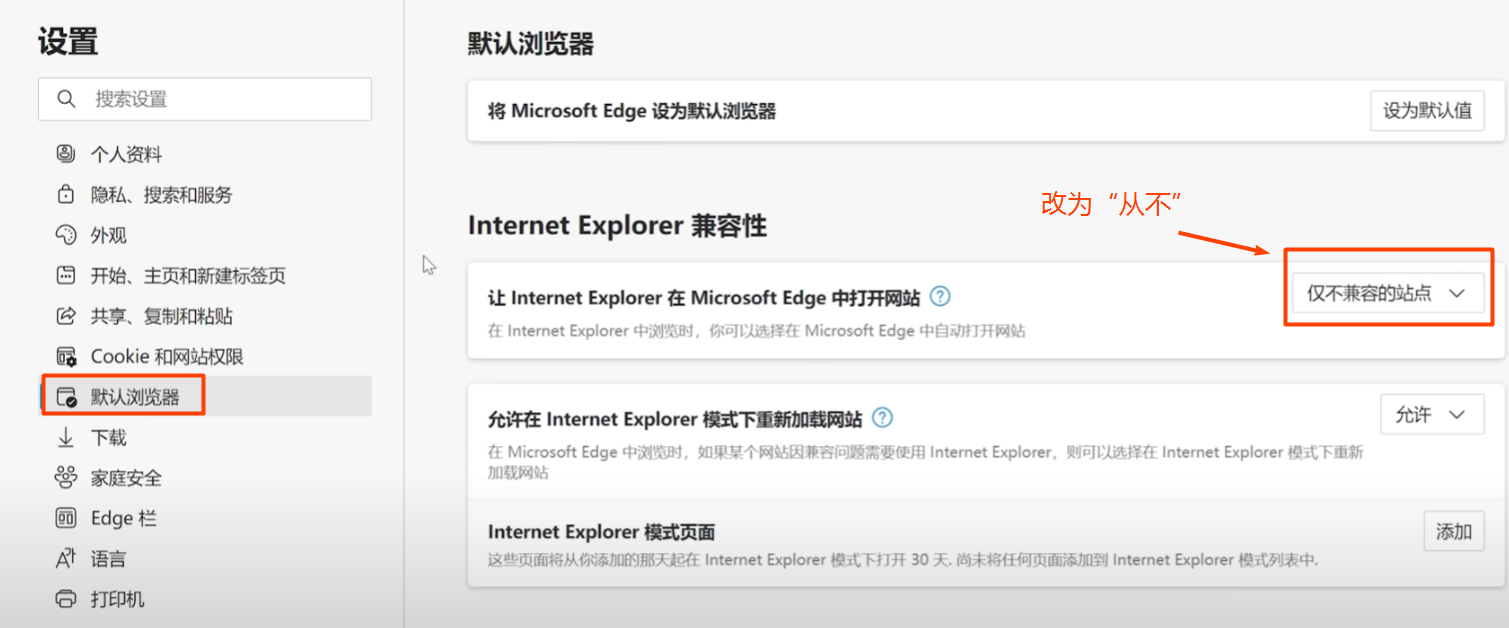Open the IE compatibility dropdown highlighted in red

(1388, 293)
